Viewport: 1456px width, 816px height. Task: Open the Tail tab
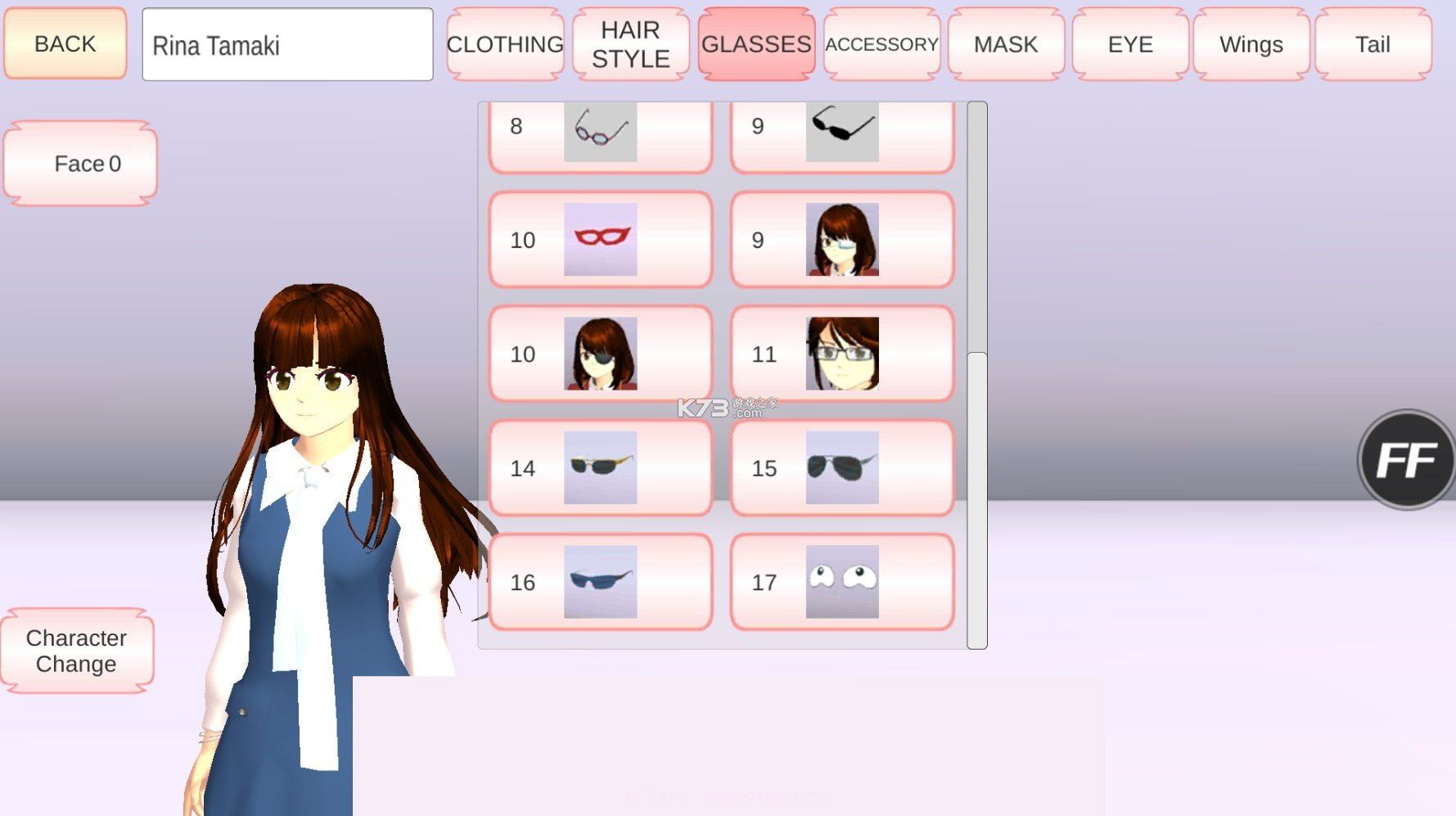(x=1373, y=43)
